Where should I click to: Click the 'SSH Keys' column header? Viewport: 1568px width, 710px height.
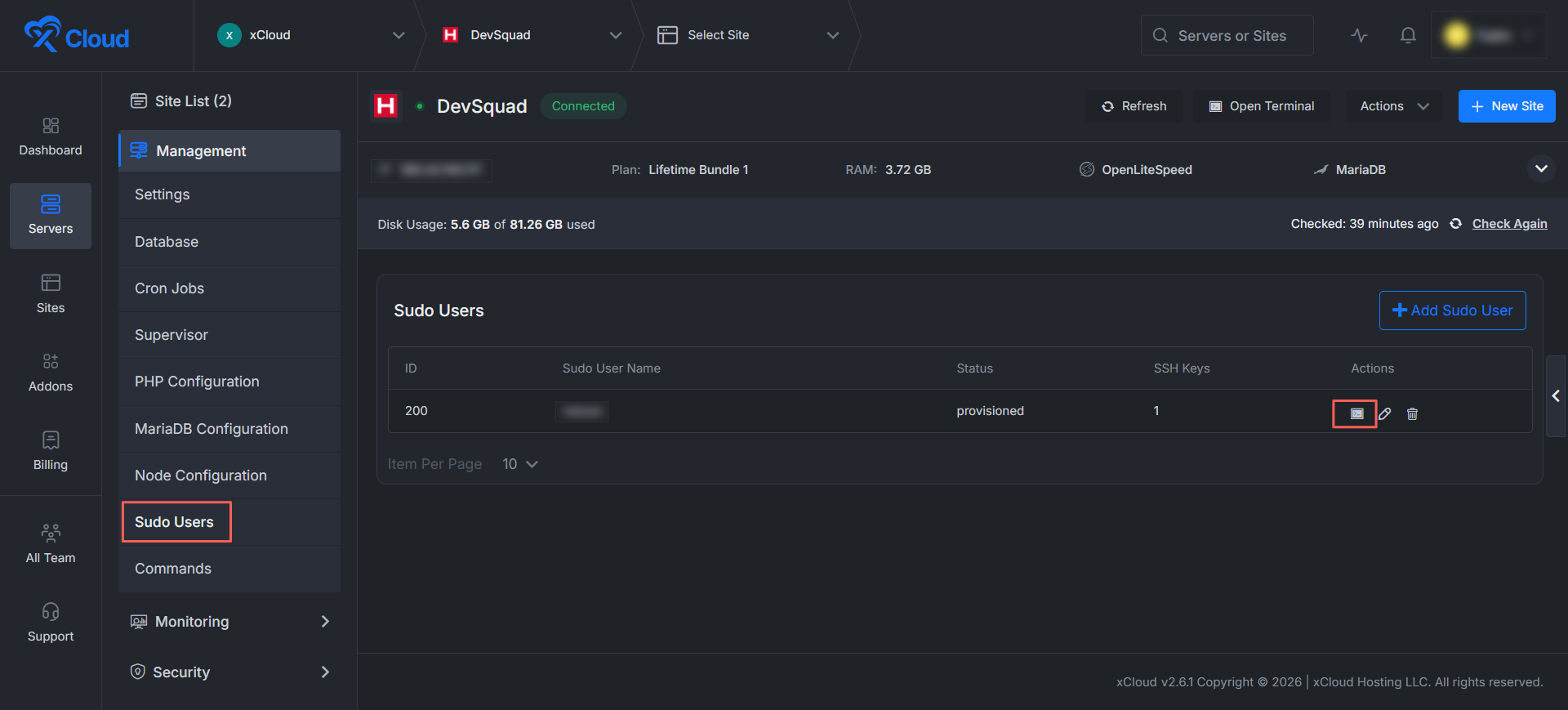coord(1182,368)
